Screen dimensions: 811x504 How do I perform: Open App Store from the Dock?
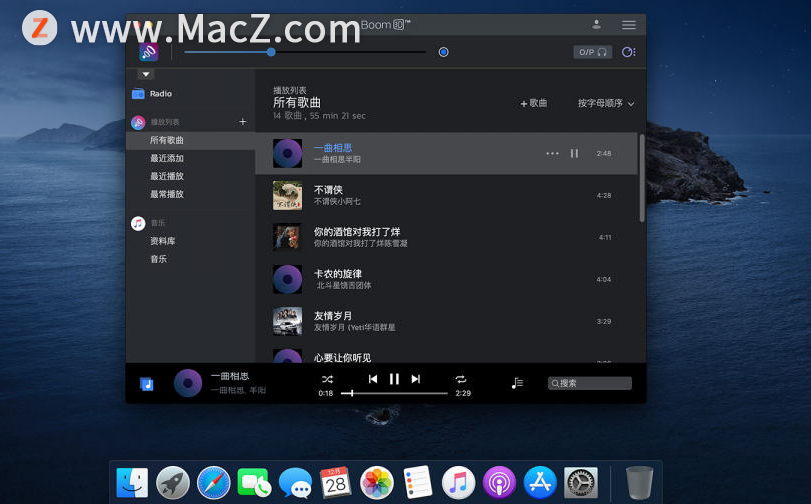pyautogui.click(x=540, y=483)
